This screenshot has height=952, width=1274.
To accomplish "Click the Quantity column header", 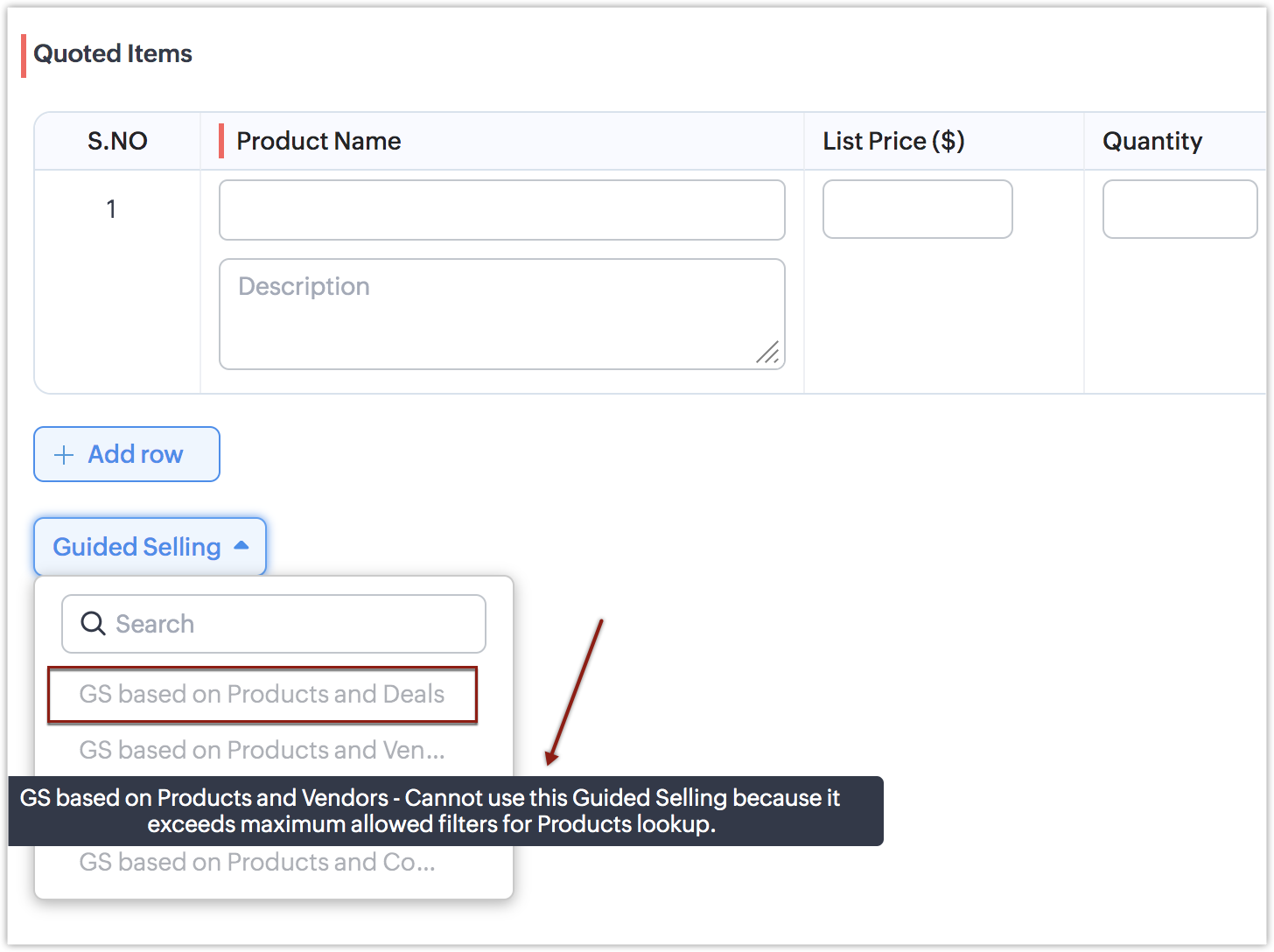I will (1151, 141).
